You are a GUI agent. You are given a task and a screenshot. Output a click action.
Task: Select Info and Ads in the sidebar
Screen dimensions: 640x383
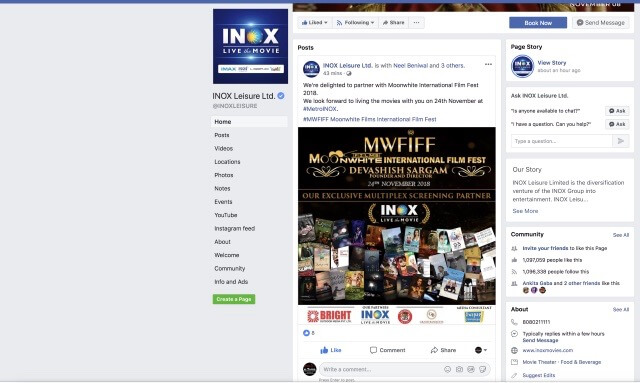tap(231, 282)
